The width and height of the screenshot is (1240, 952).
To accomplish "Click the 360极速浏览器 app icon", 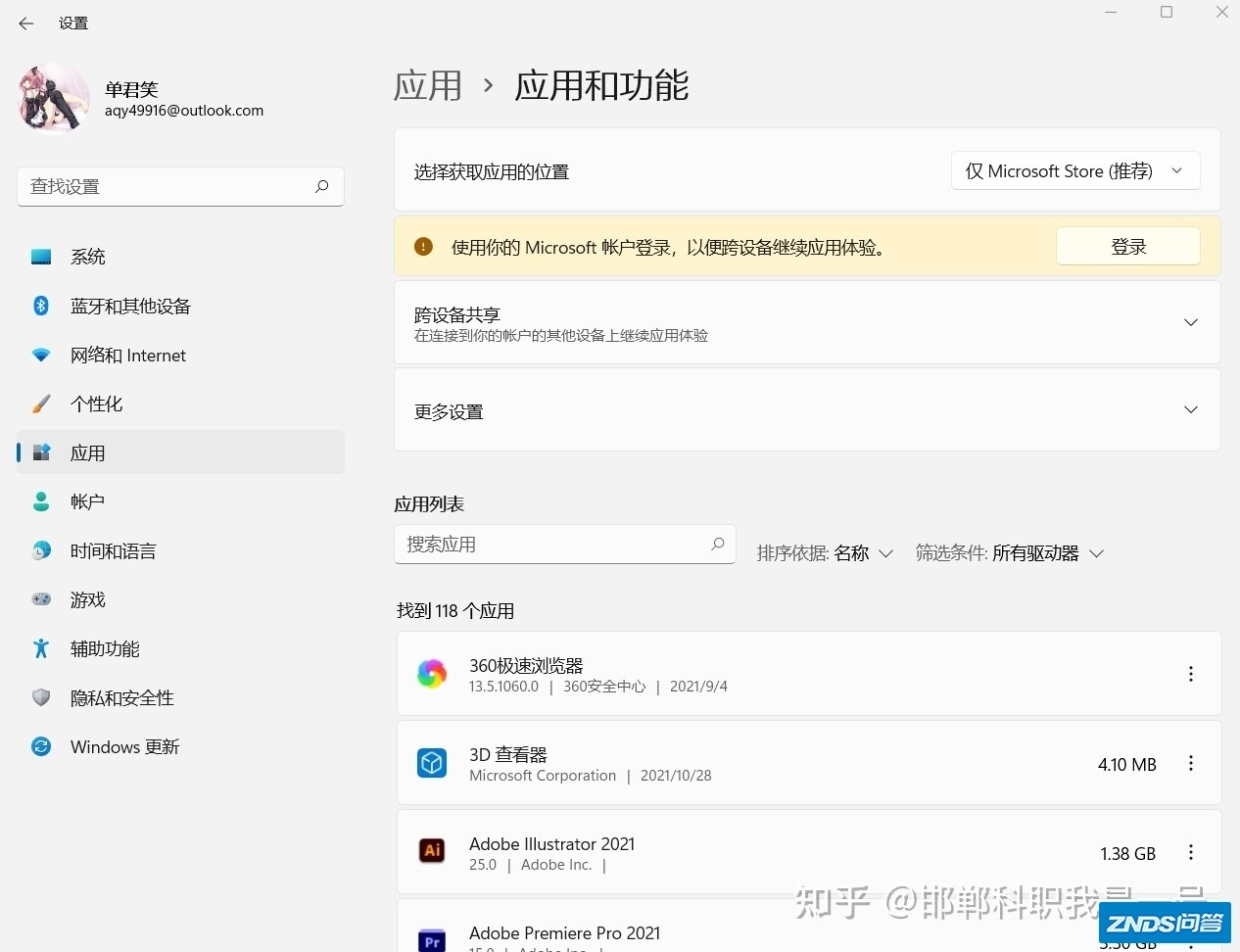I will (x=432, y=674).
